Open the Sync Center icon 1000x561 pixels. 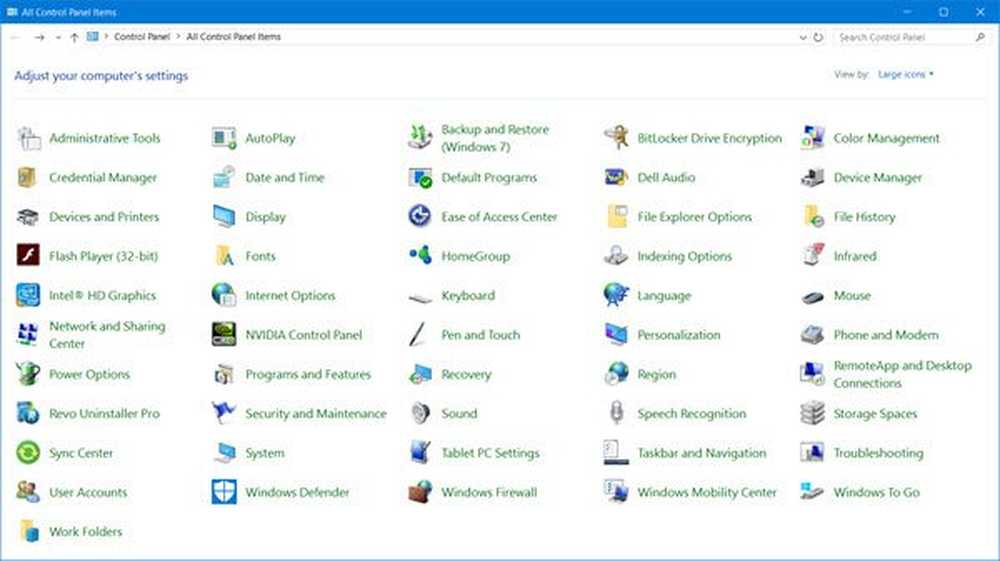(28, 453)
